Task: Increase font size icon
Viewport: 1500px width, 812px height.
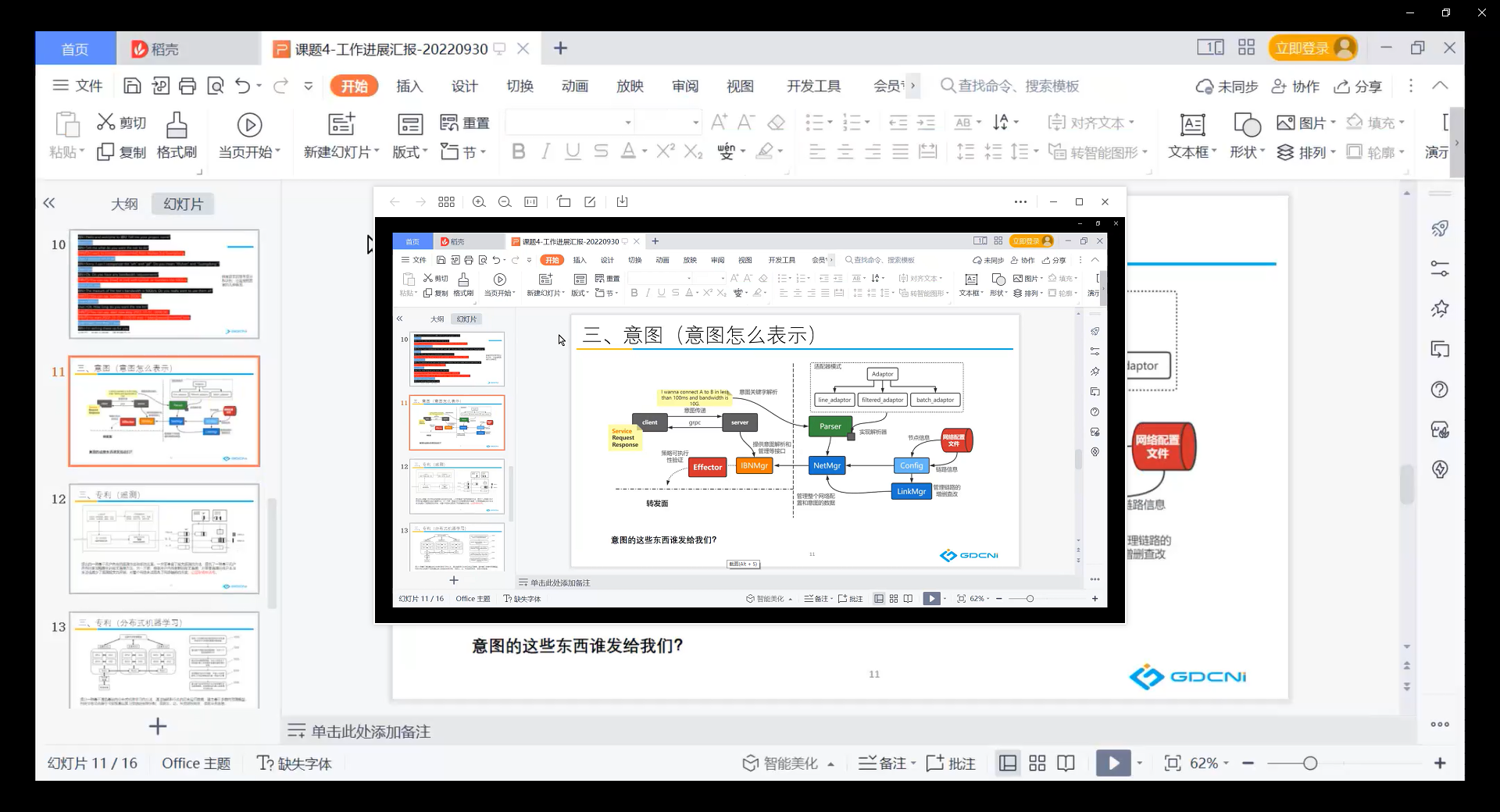Action: (x=719, y=123)
